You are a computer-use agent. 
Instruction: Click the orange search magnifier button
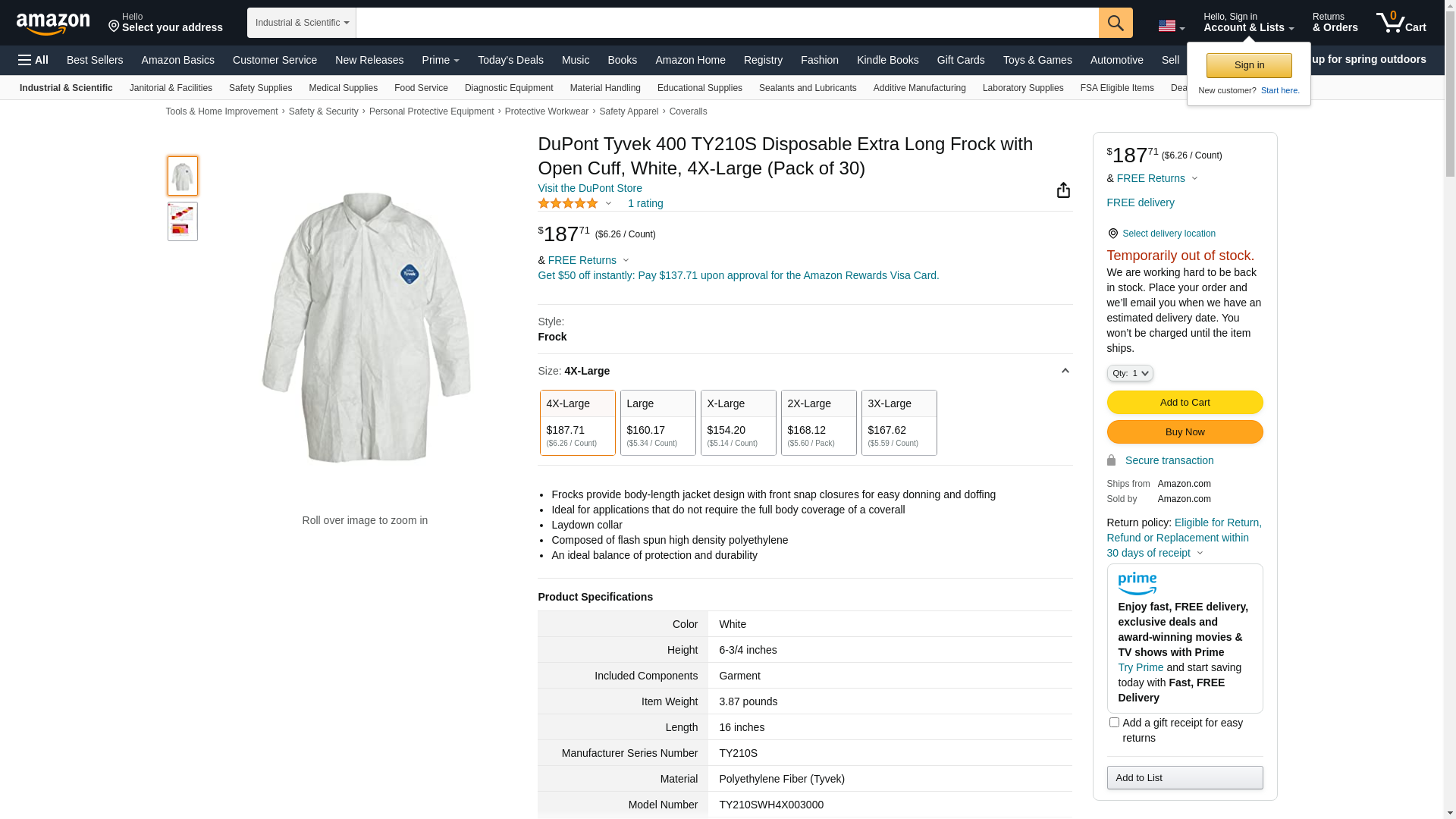pos(1115,23)
